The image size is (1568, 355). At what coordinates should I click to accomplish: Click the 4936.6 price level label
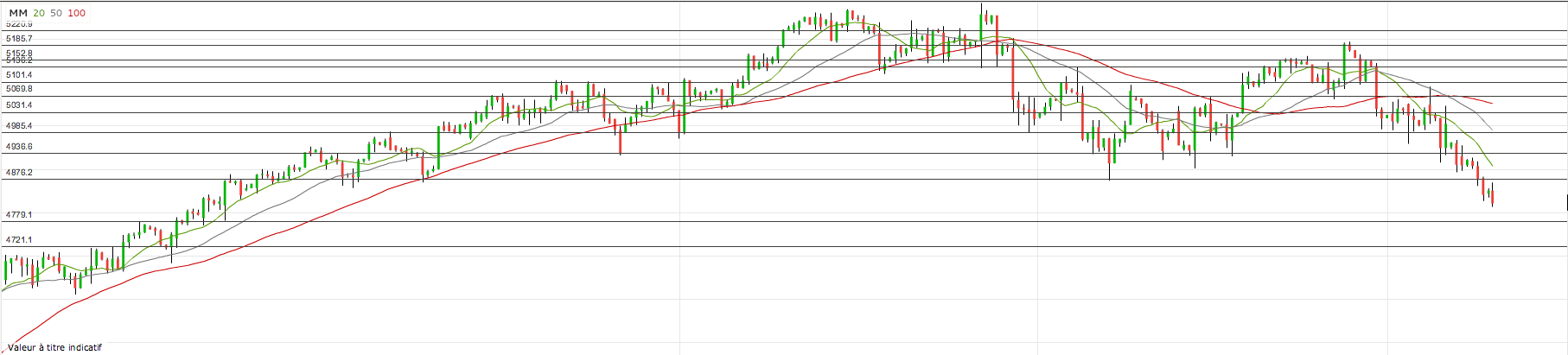click(19, 147)
